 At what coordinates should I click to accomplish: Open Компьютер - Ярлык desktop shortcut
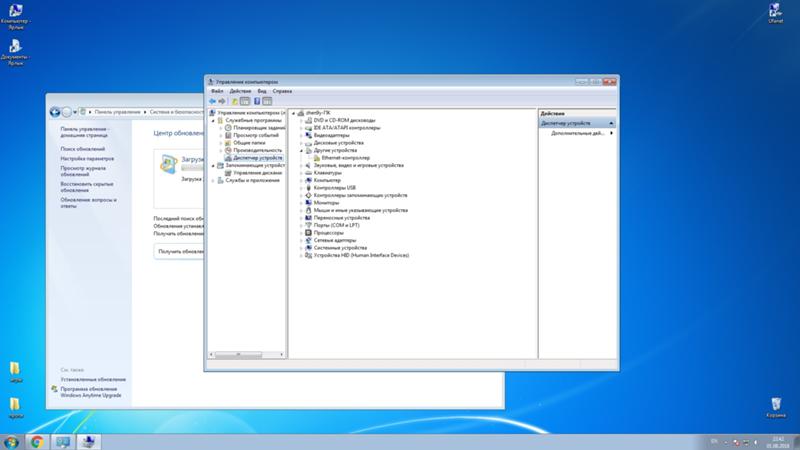tap(15, 16)
